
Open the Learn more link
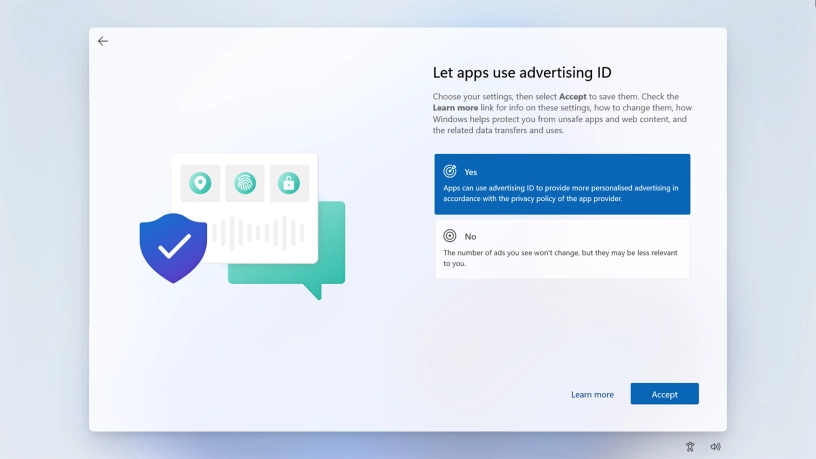click(592, 394)
